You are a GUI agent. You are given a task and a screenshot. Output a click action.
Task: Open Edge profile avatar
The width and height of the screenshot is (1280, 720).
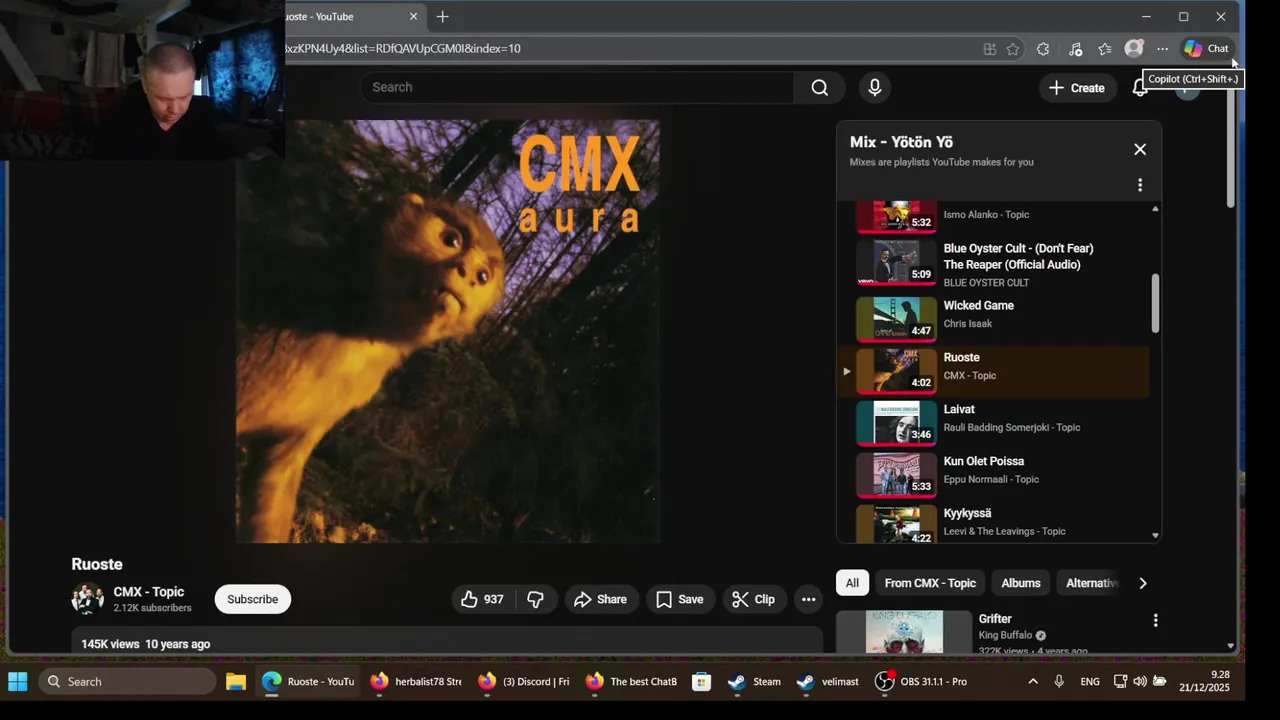coord(1133,48)
